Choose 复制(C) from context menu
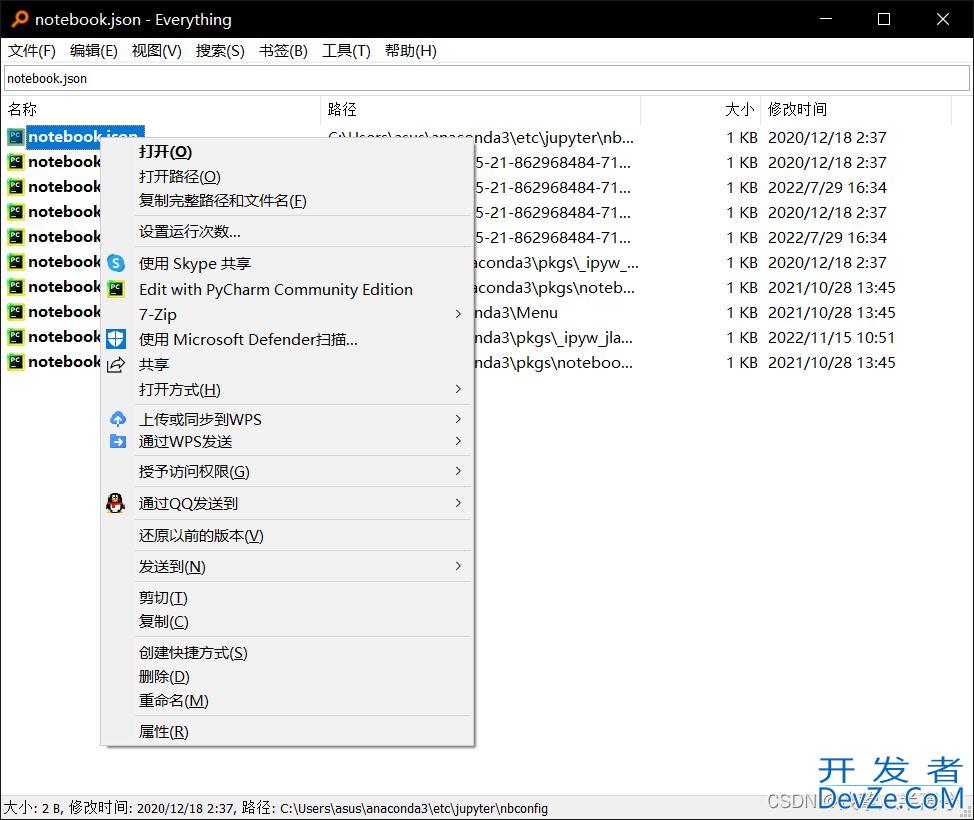 pos(163,622)
